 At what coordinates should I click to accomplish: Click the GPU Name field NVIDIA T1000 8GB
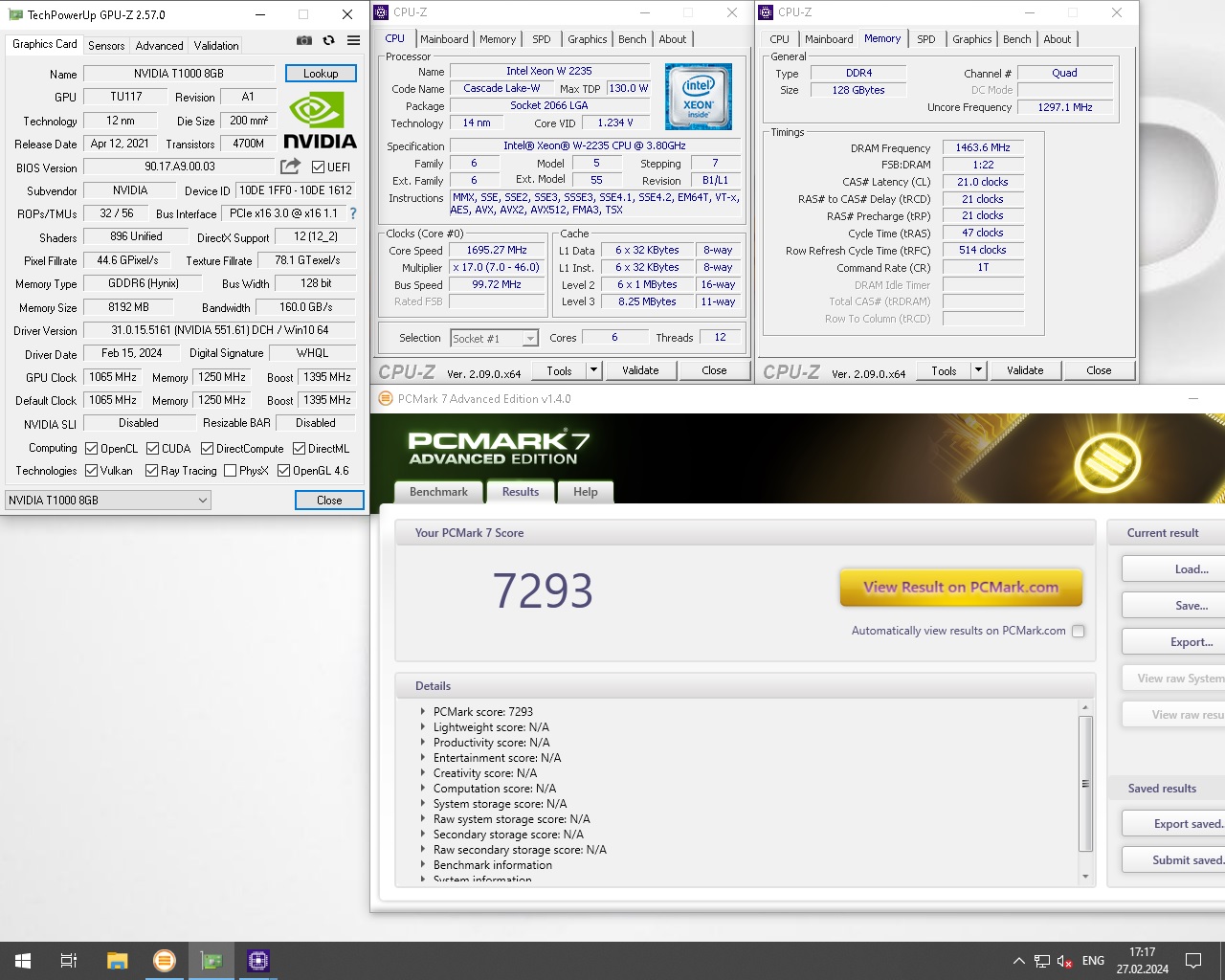tap(179, 73)
